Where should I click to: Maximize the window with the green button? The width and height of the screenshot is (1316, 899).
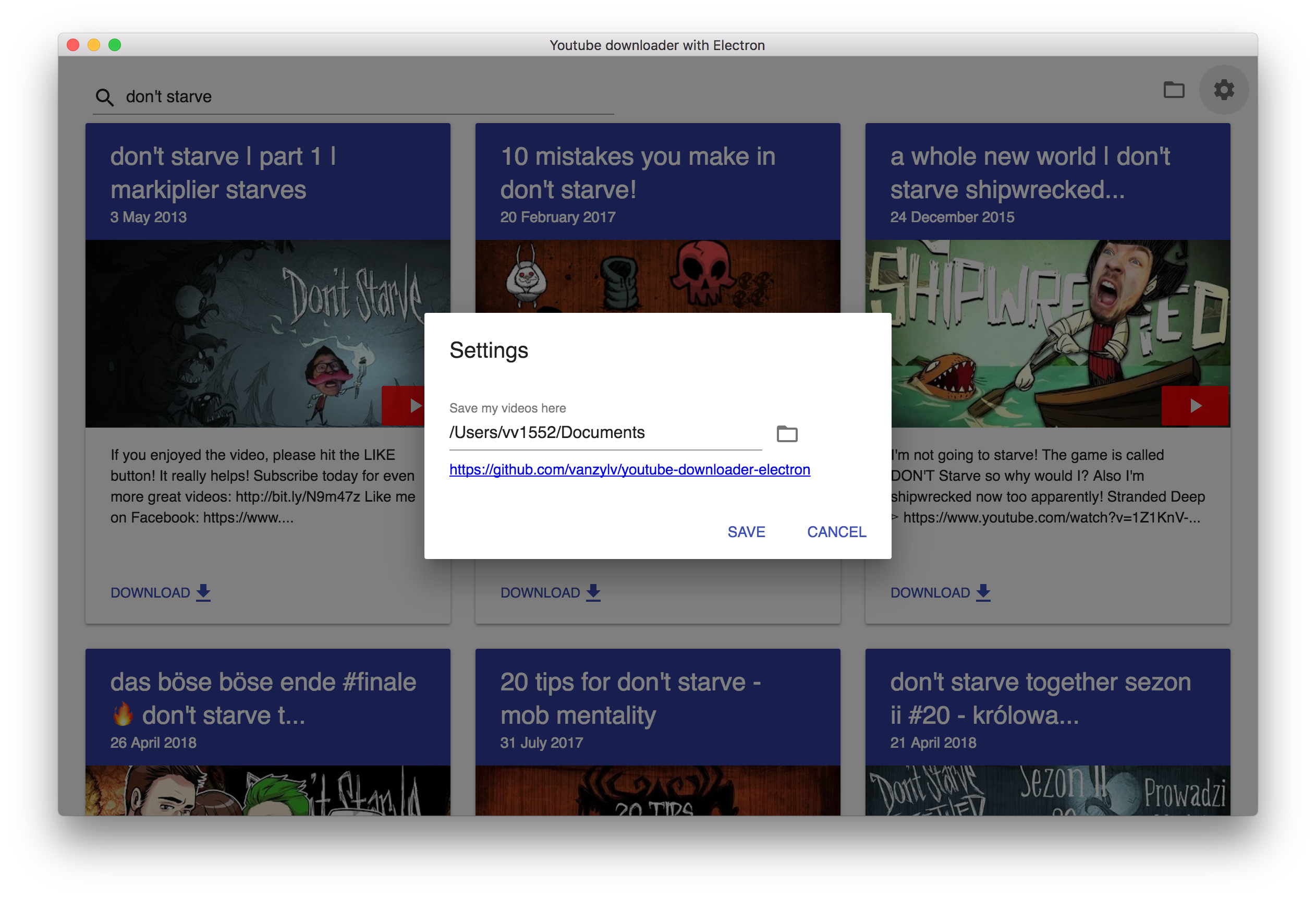tap(115, 45)
